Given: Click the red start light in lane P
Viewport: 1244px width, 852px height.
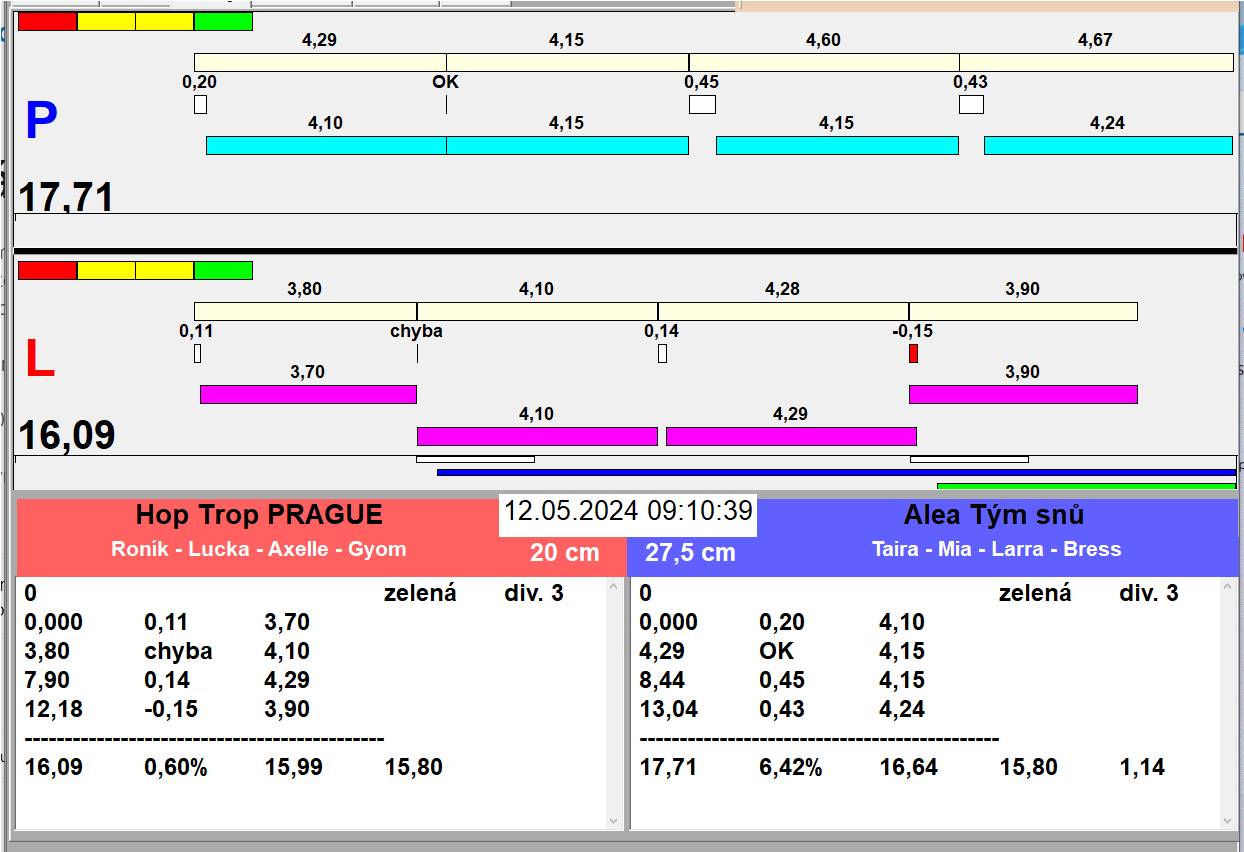Looking at the screenshot, I should (47, 21).
